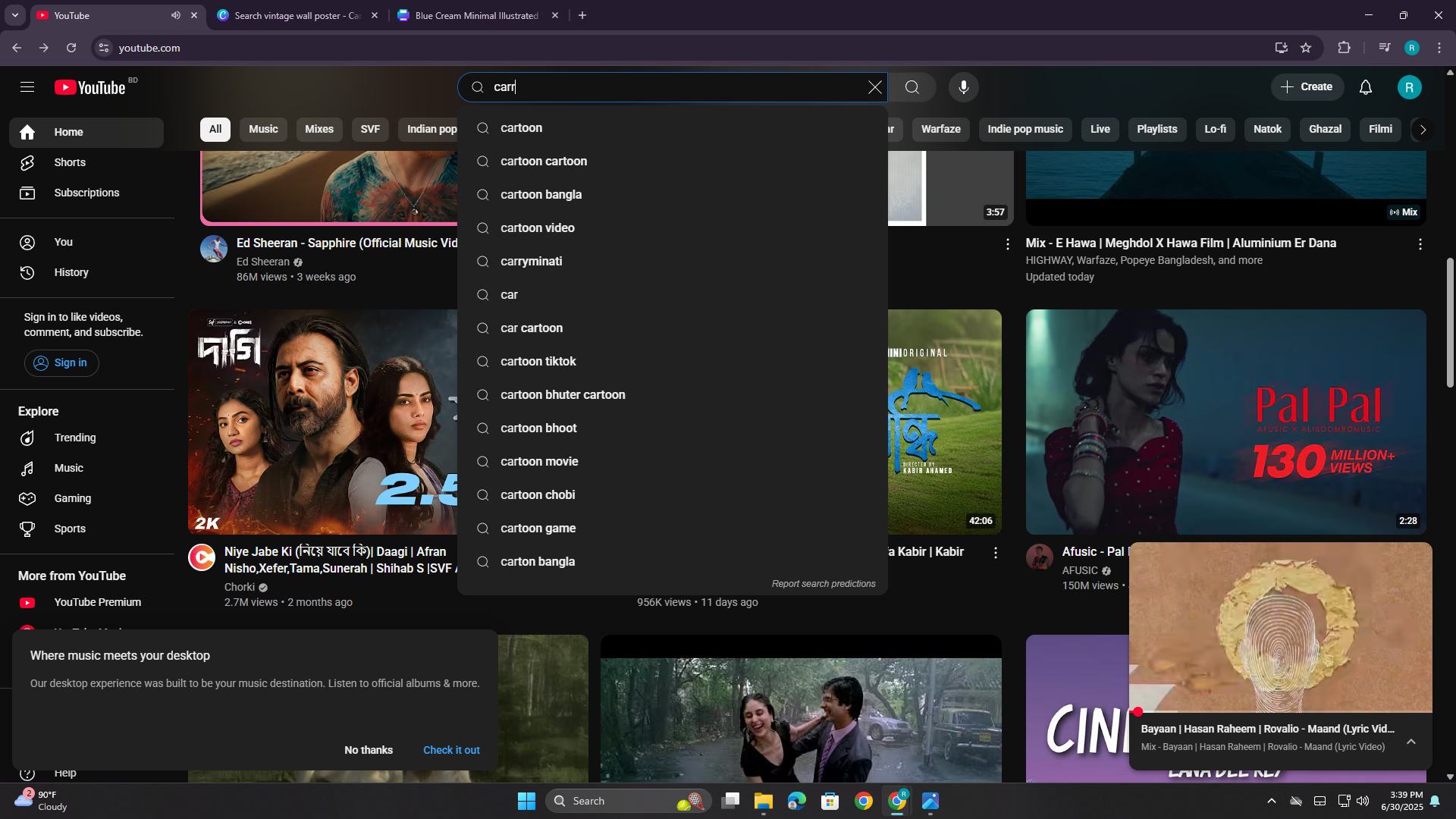Open Sports under Explore
The image size is (1456, 819).
pyautogui.click(x=86, y=529)
